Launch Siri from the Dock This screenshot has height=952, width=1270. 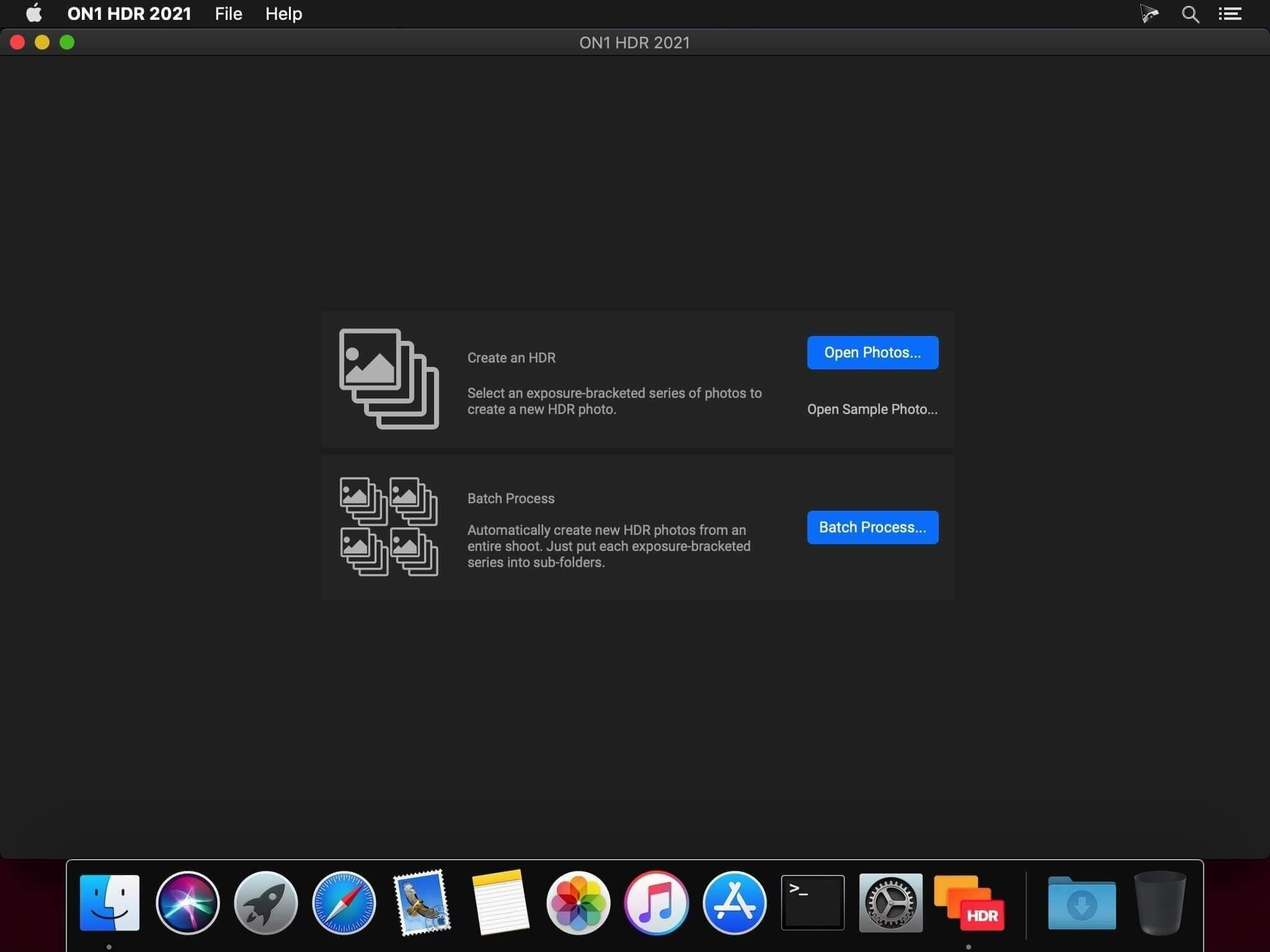click(x=187, y=902)
